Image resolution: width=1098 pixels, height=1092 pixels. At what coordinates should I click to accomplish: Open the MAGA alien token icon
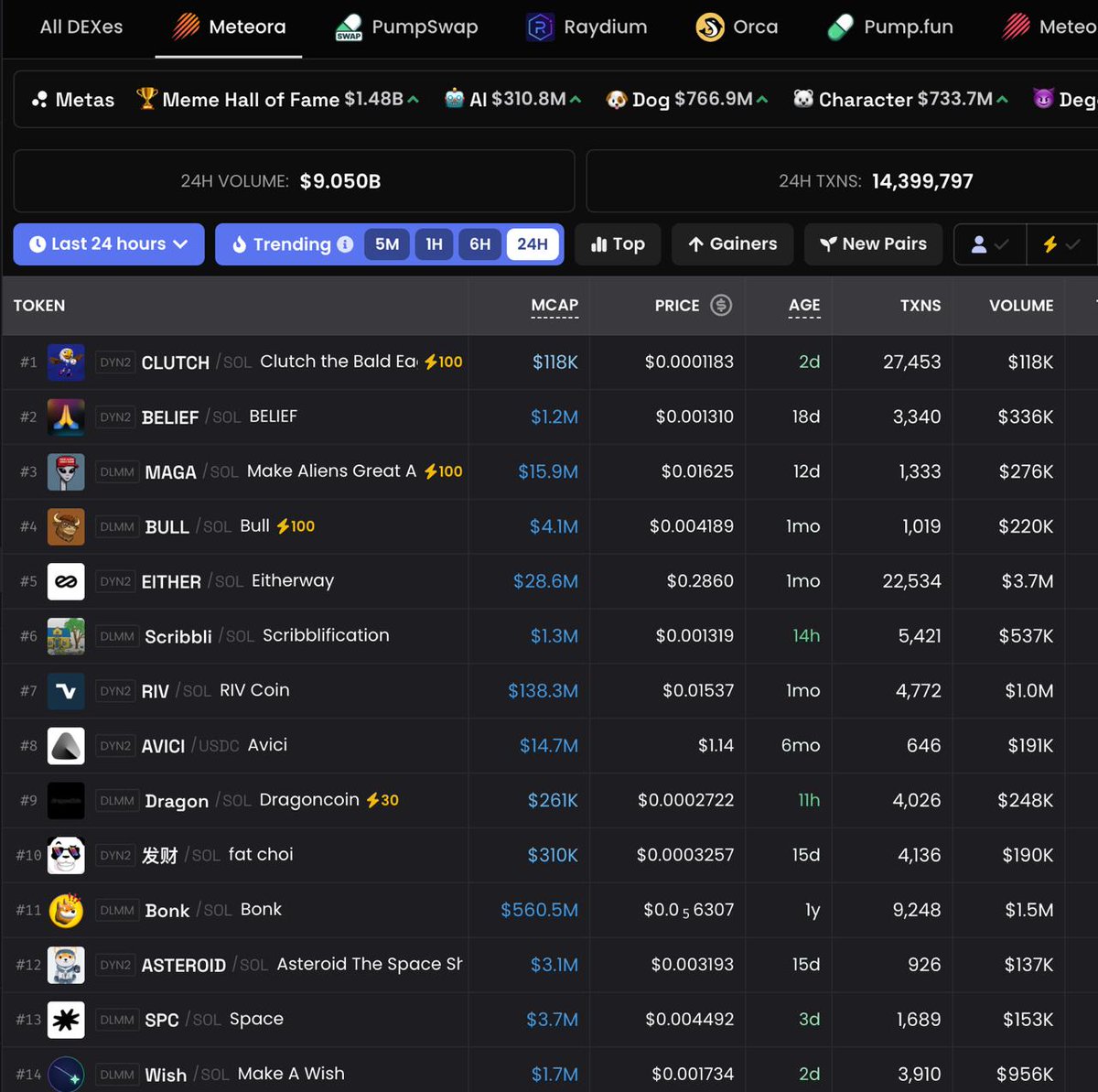click(x=66, y=471)
